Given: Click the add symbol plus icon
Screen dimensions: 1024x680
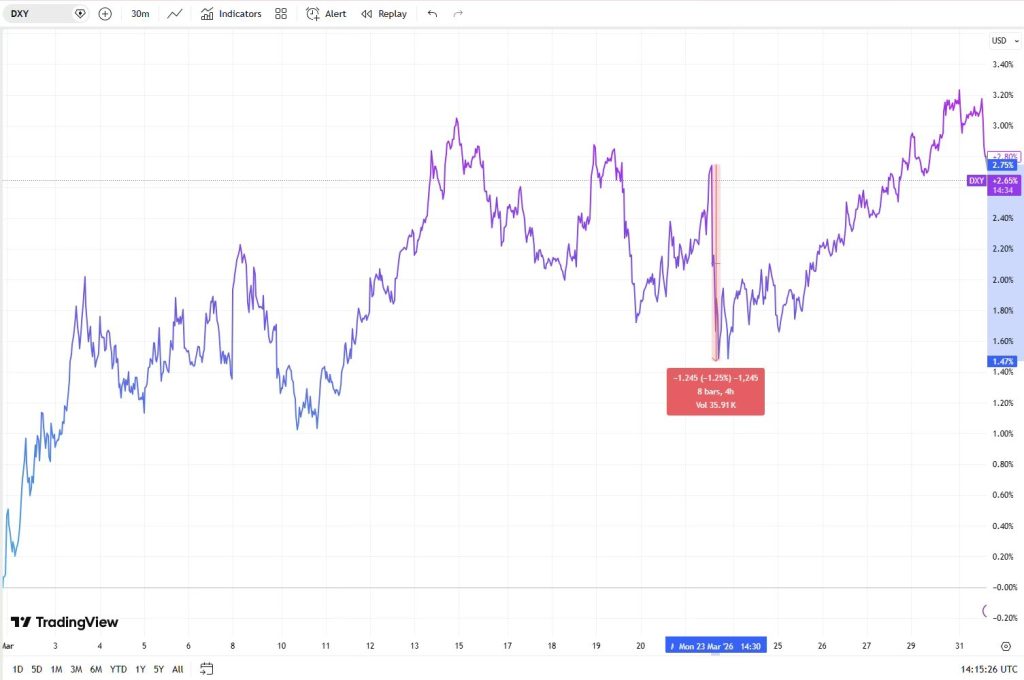Looking at the screenshot, I should coord(105,14).
